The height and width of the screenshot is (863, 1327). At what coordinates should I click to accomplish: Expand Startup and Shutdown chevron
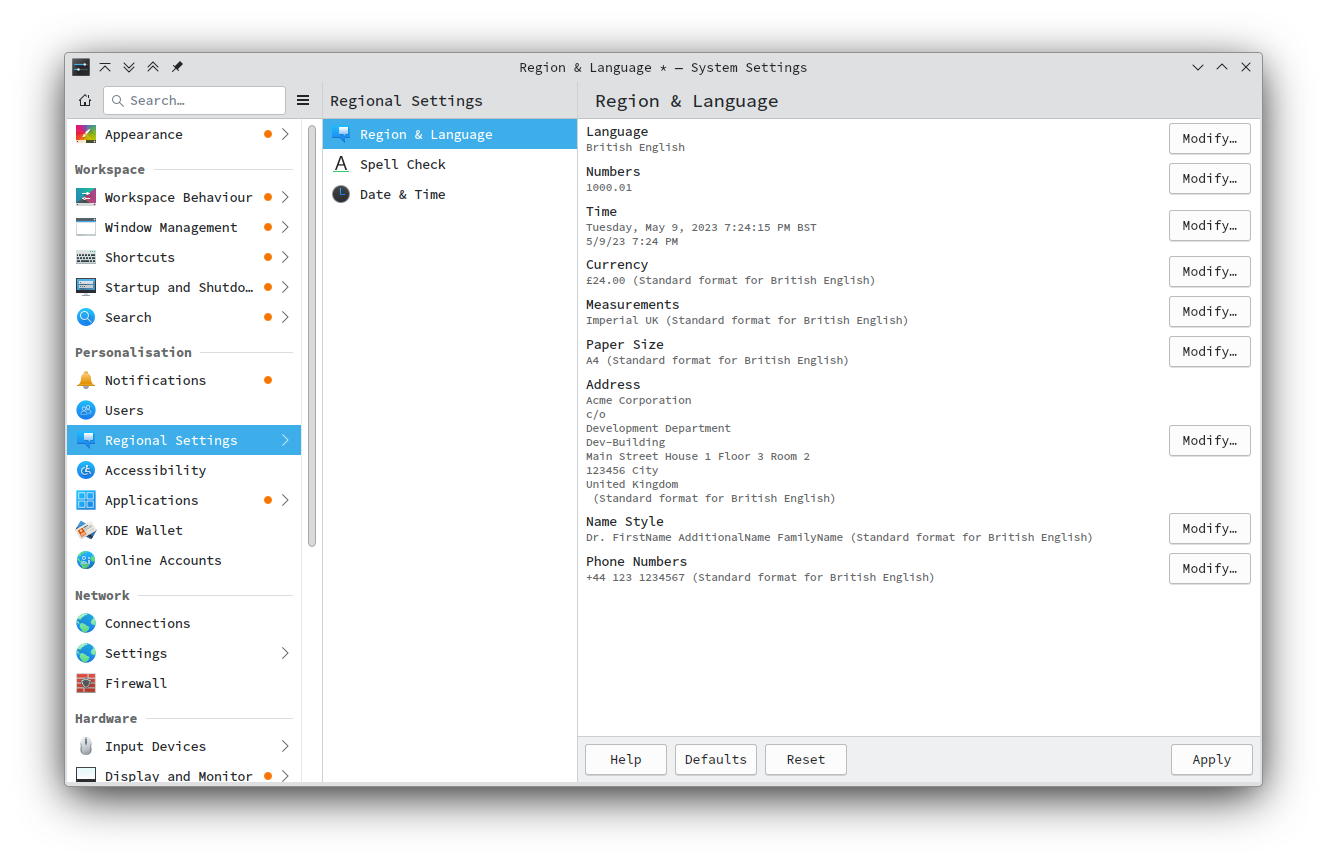(285, 287)
